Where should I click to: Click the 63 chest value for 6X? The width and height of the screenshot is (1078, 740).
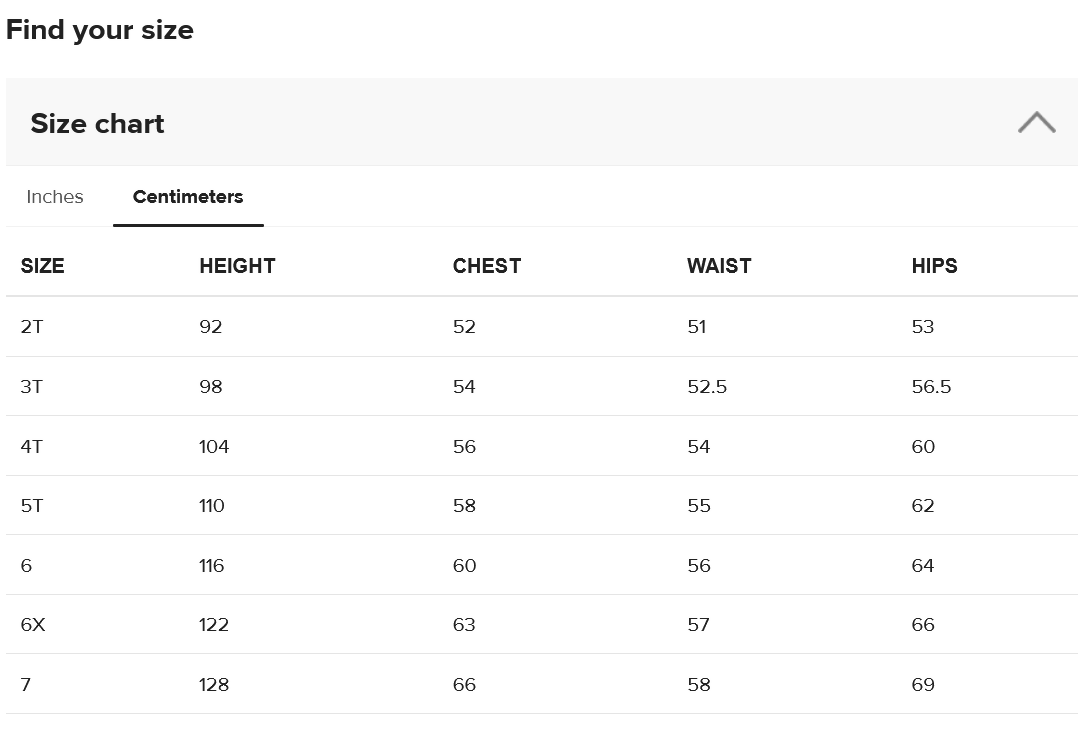coord(464,625)
